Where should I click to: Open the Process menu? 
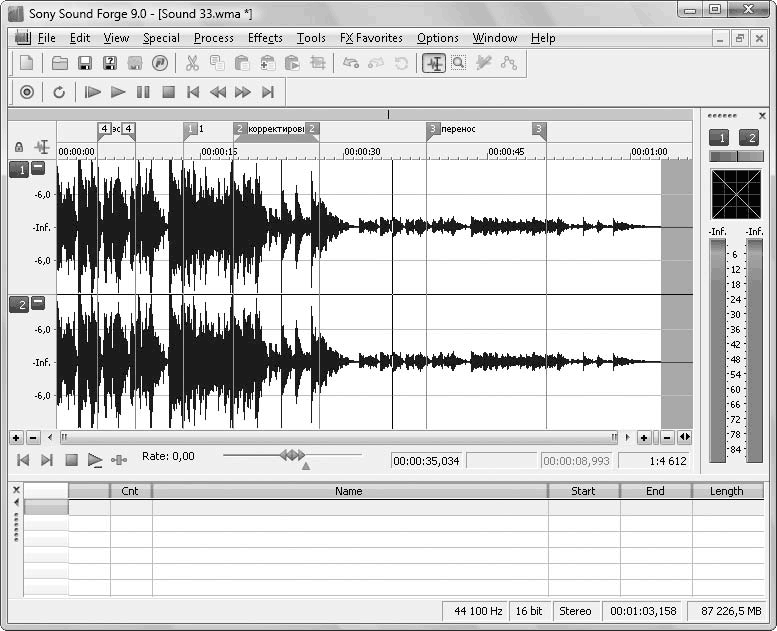point(213,38)
